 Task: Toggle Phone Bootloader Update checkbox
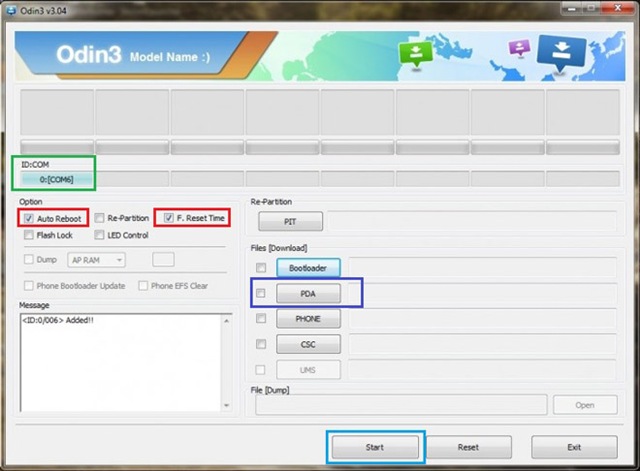tap(29, 286)
